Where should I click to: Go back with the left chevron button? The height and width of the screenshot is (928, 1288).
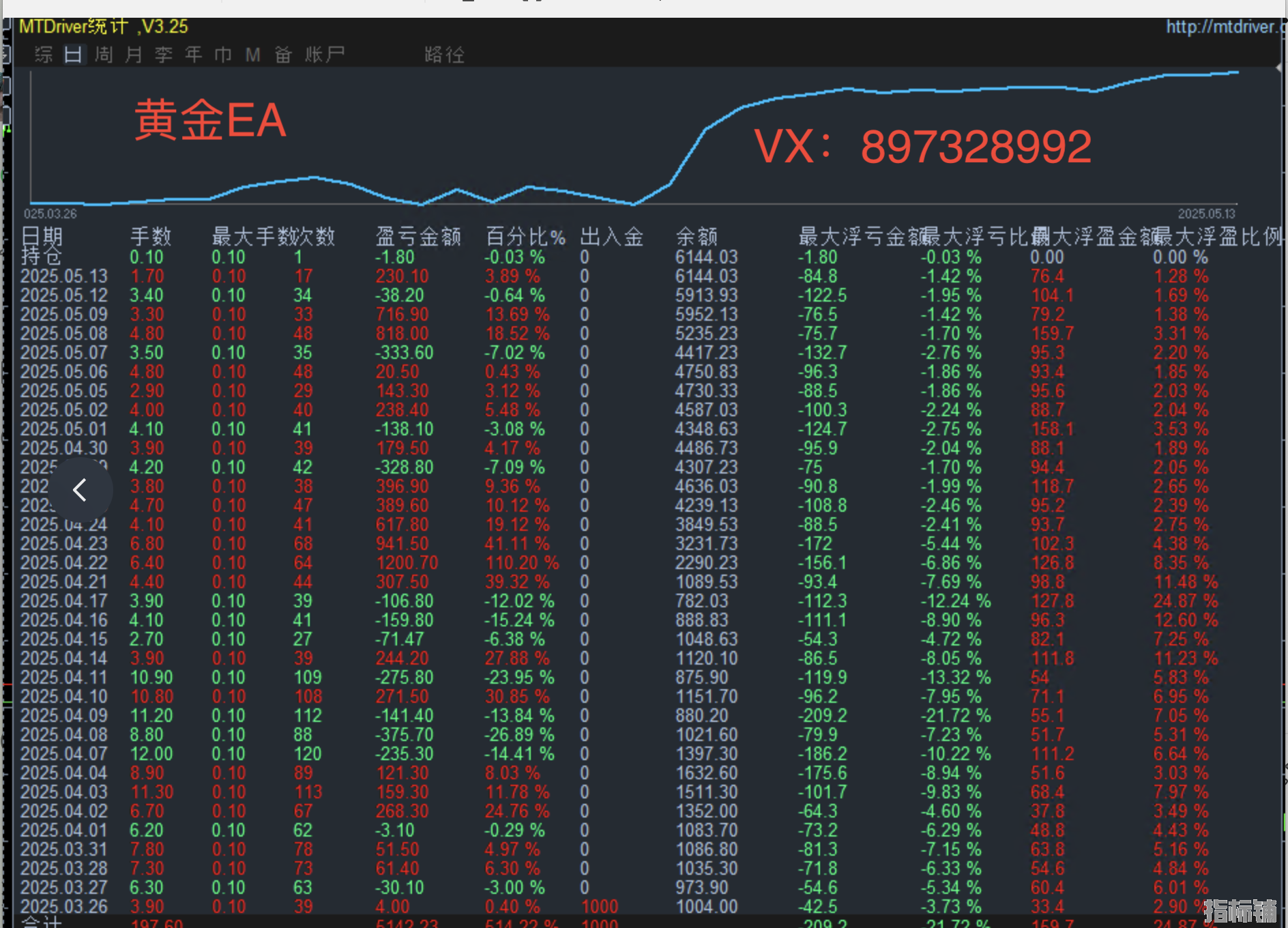80,489
